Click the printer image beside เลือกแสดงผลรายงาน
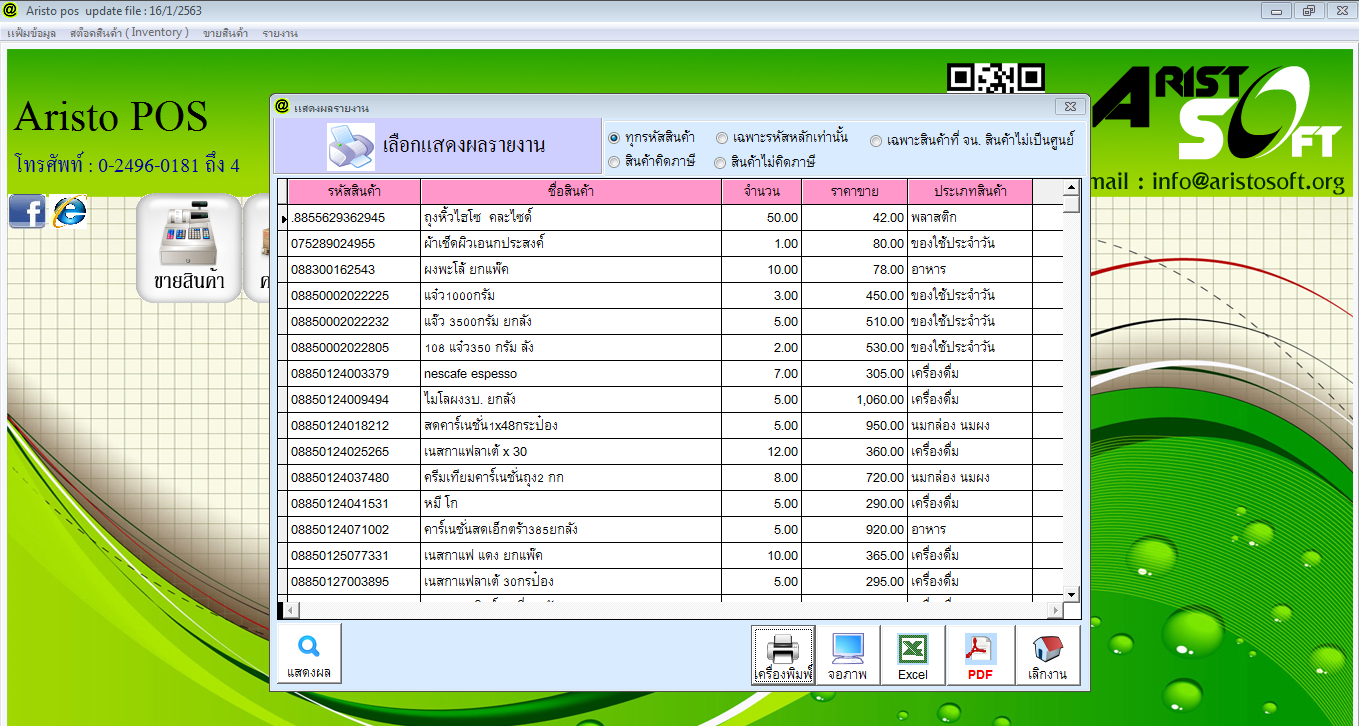Screen dimensions: 1359x726 pyautogui.click(x=350, y=147)
